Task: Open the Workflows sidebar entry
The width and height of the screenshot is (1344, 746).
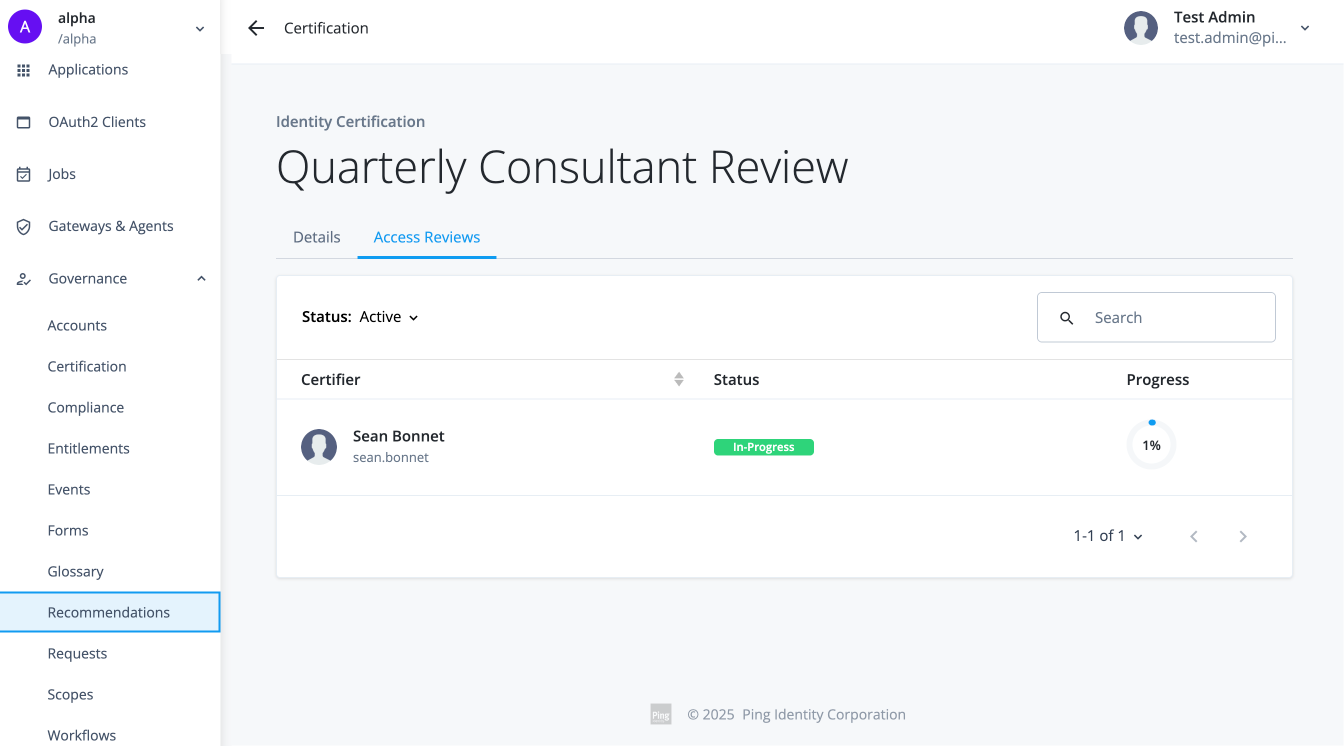Action: tap(81, 735)
